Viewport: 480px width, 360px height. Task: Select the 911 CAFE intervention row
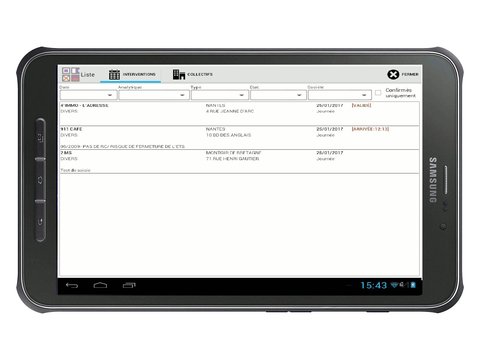[239, 138]
